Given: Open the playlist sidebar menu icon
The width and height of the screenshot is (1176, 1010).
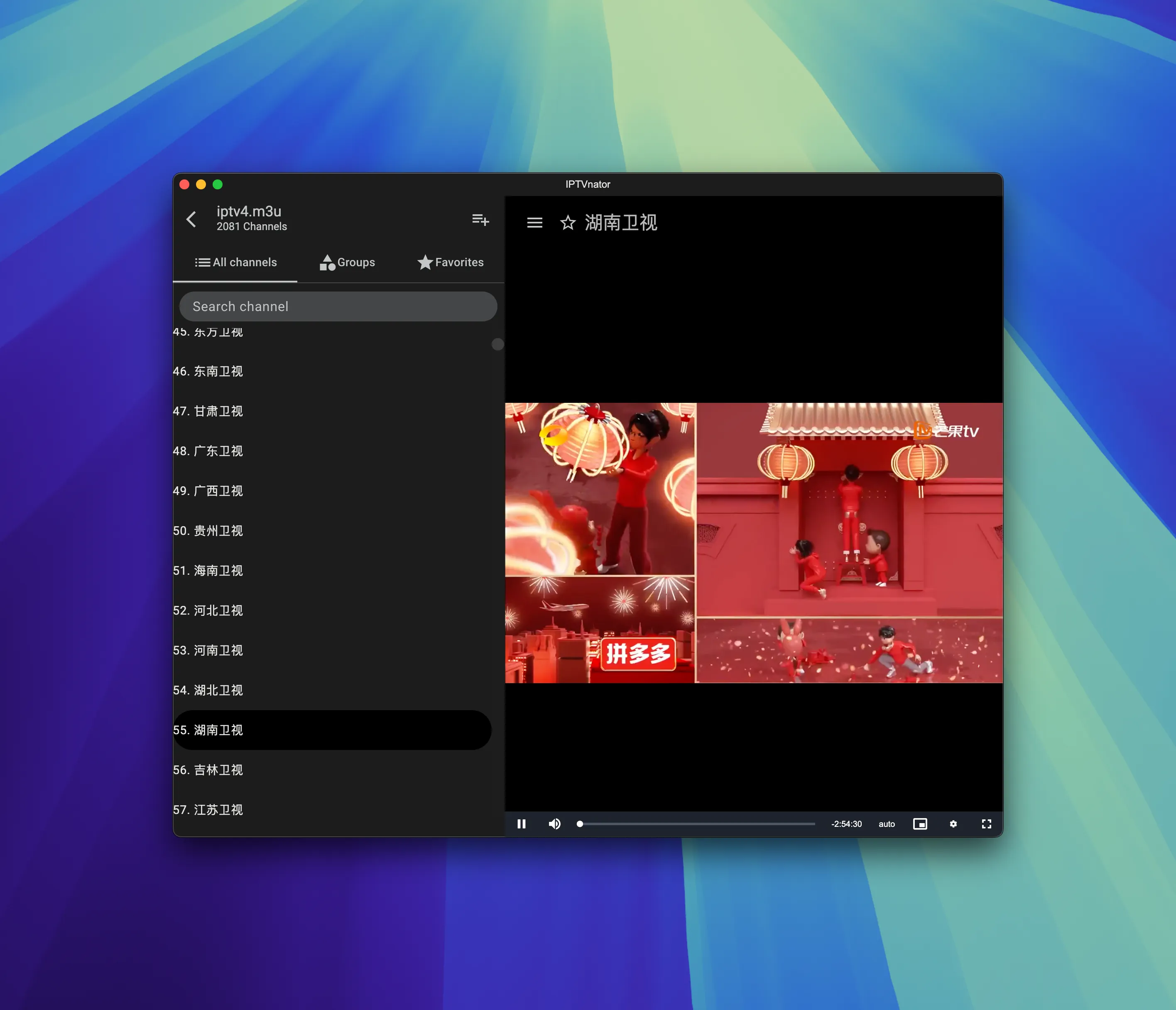Looking at the screenshot, I should pyautogui.click(x=534, y=223).
